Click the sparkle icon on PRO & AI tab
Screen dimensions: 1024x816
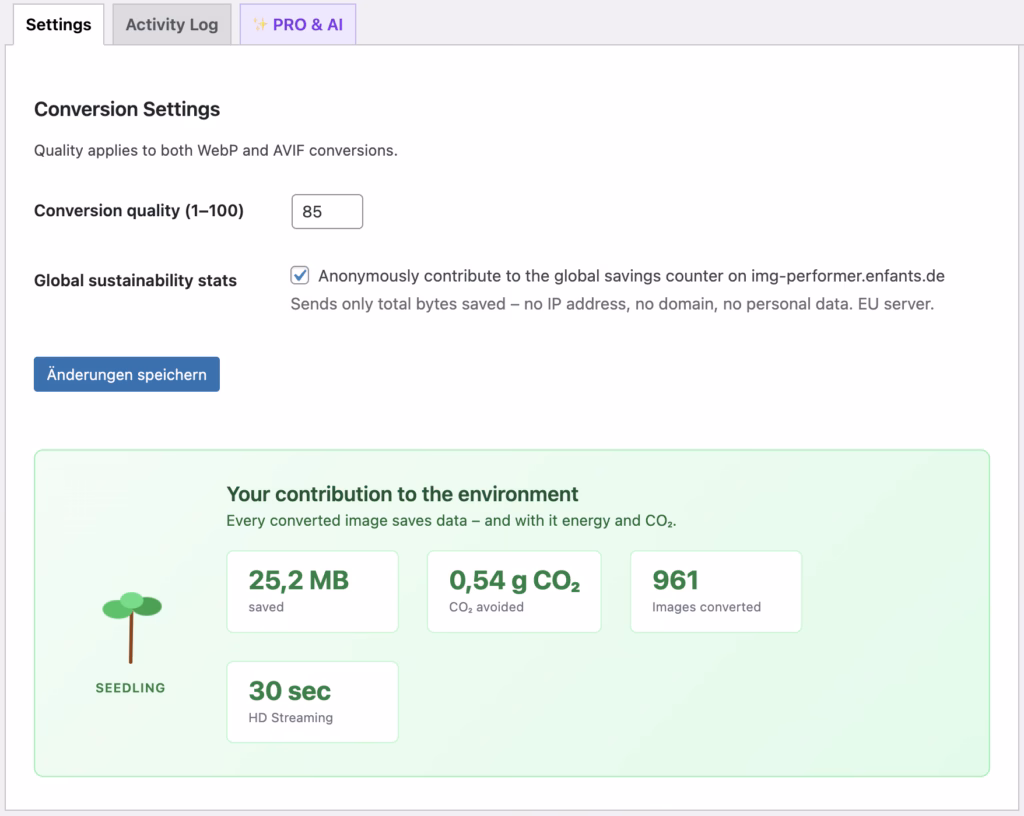[x=260, y=25]
